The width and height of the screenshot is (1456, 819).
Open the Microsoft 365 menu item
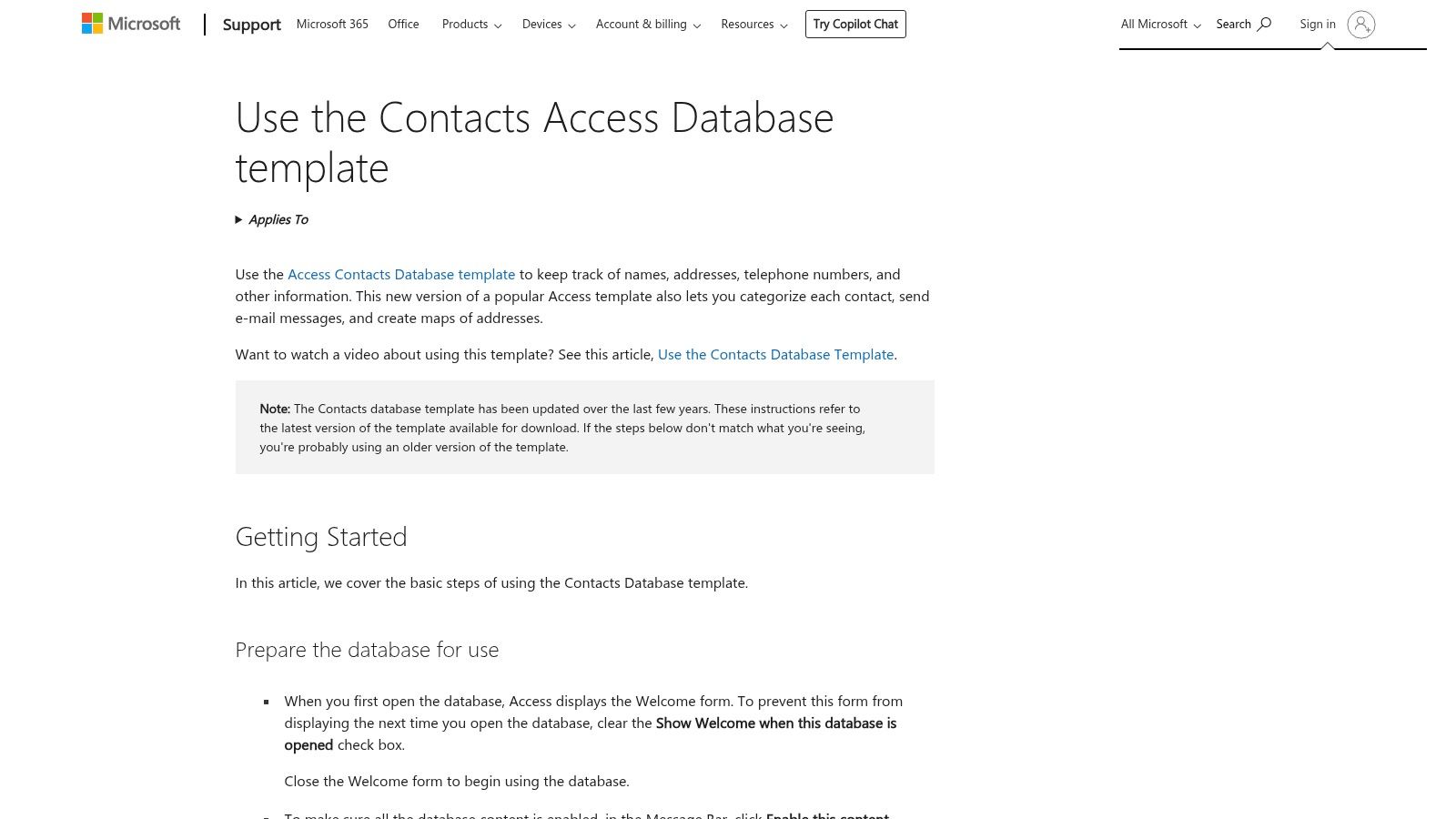(331, 25)
